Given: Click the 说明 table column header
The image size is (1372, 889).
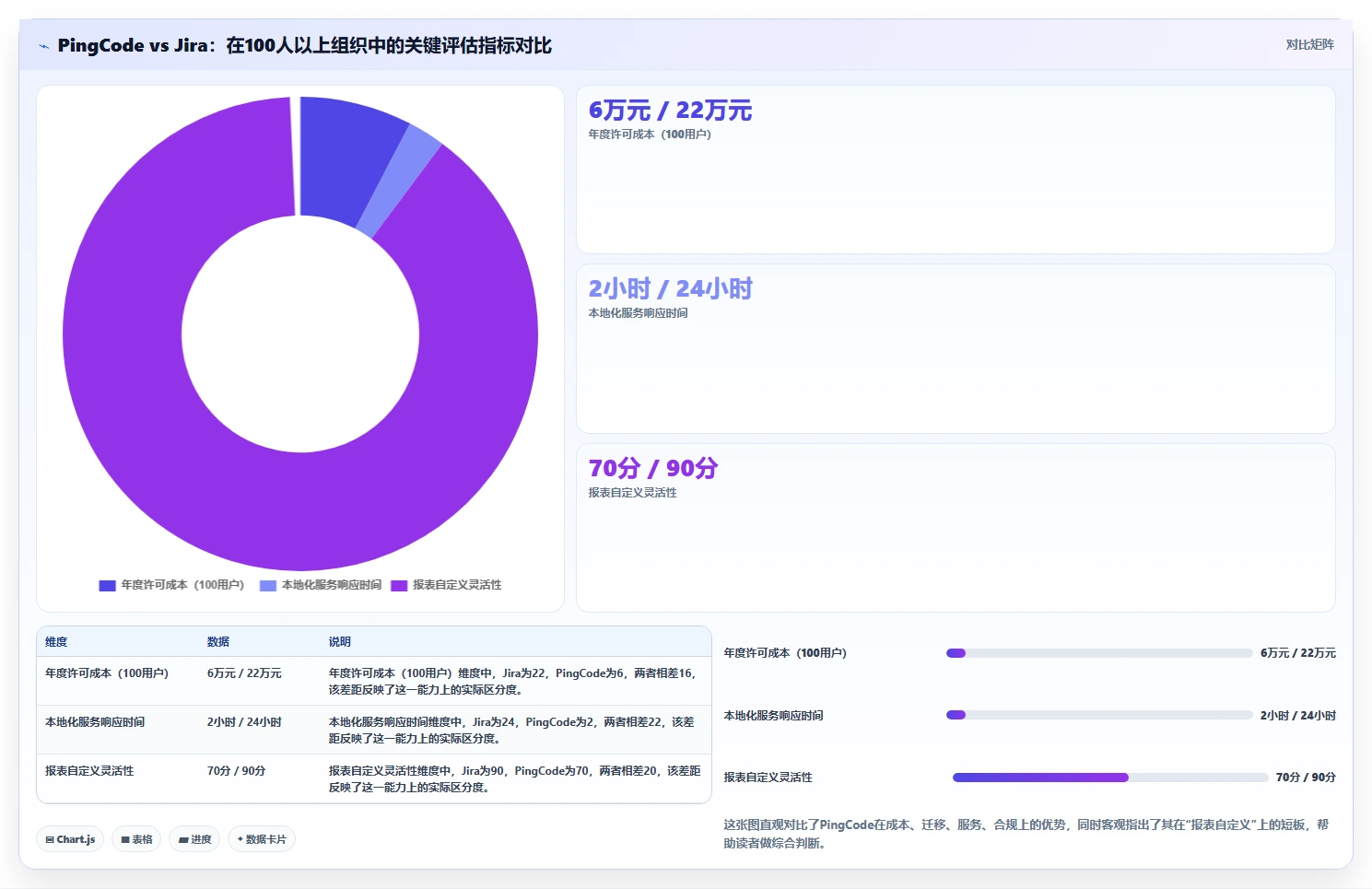Looking at the screenshot, I should [x=340, y=642].
